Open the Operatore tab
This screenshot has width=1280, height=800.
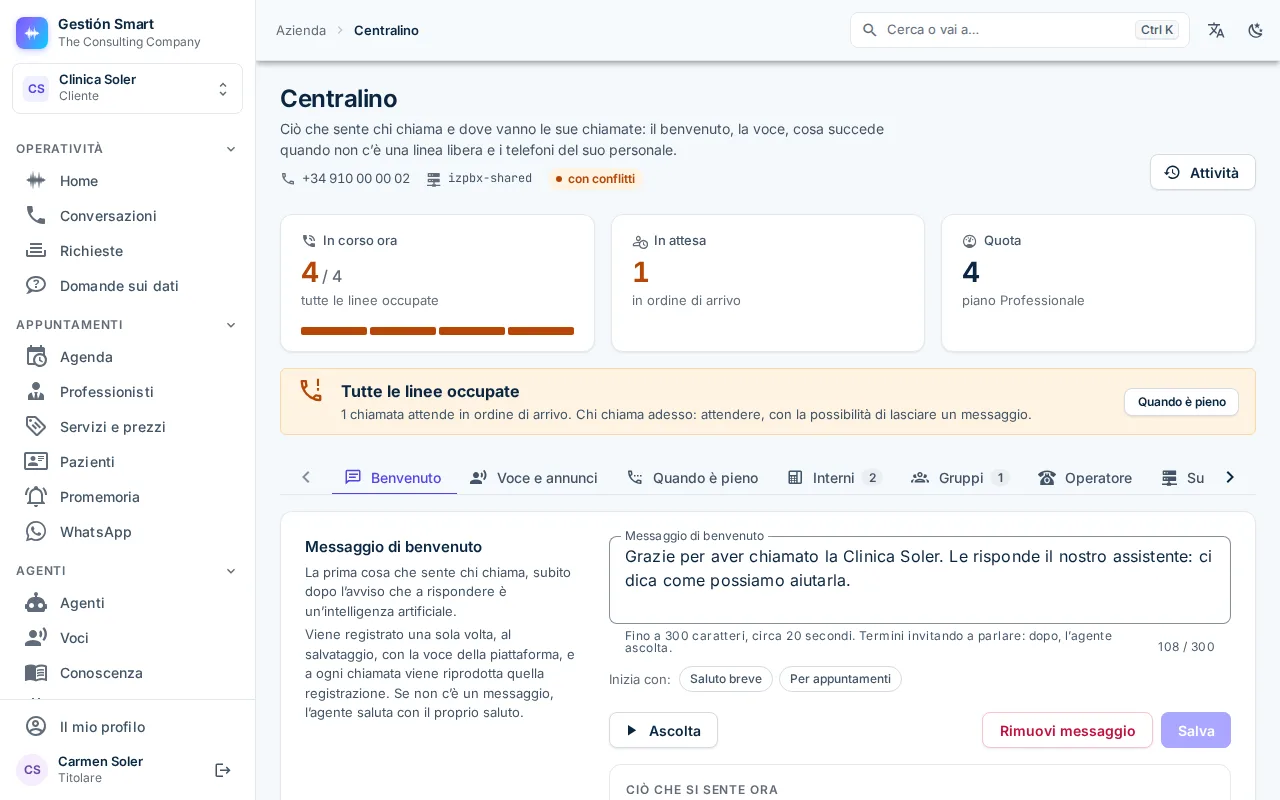click(1085, 478)
